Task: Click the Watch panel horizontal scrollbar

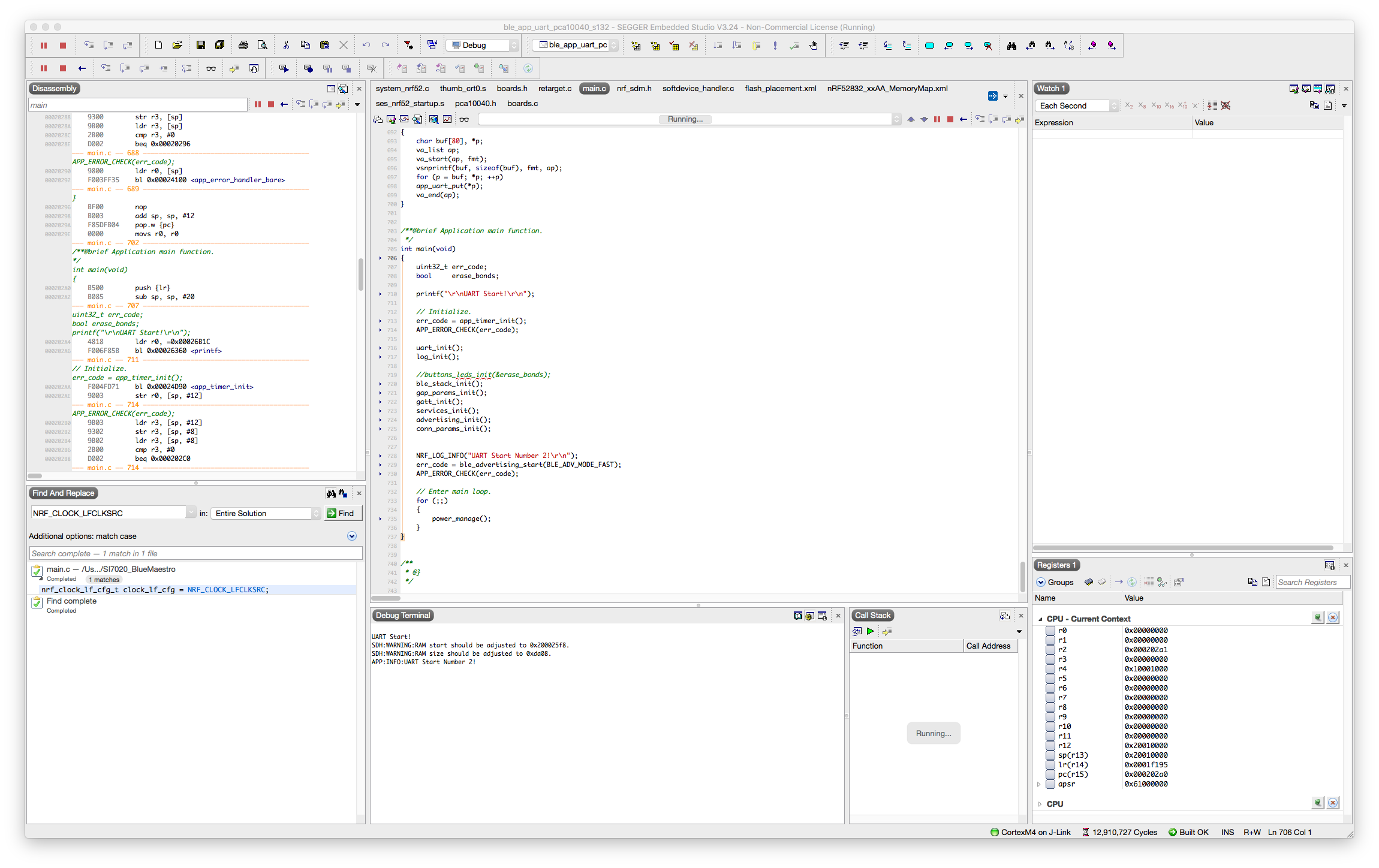Action: click(x=1182, y=548)
